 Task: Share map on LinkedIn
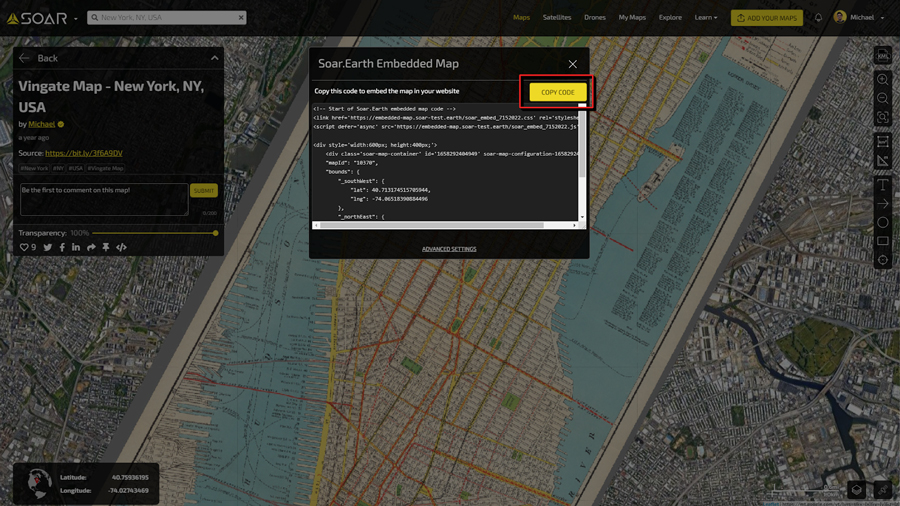[x=76, y=247]
